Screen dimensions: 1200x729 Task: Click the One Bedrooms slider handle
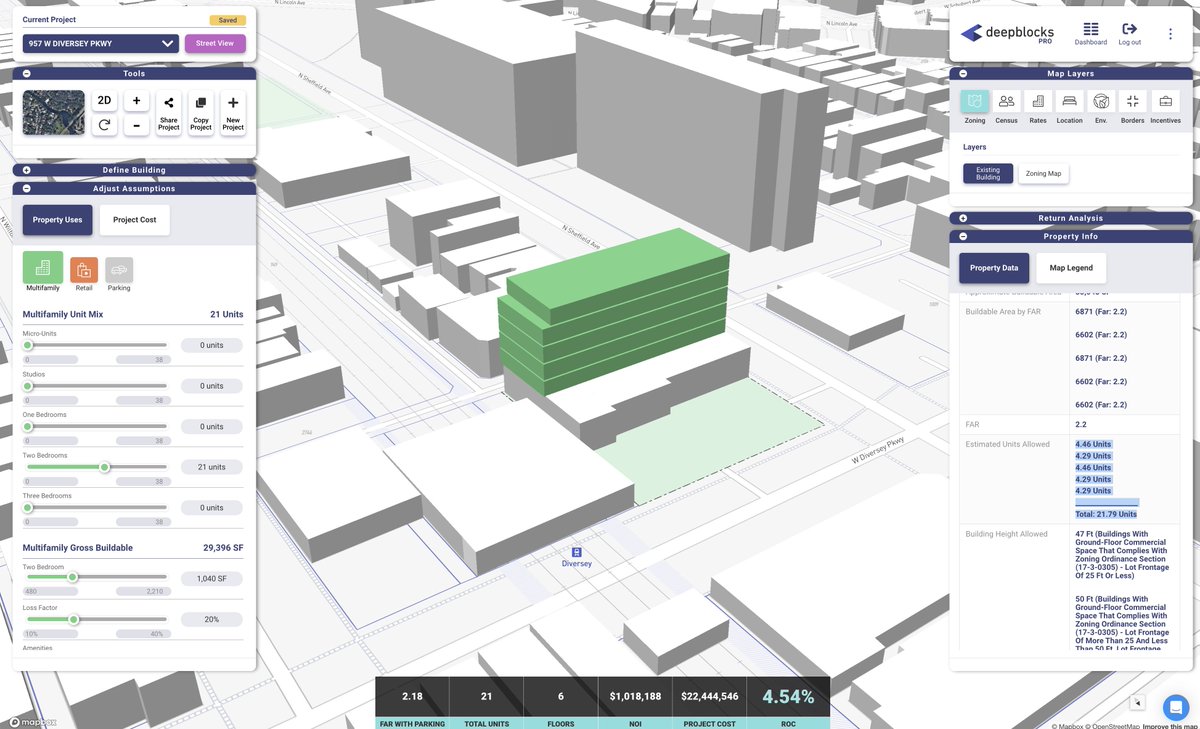point(28,426)
